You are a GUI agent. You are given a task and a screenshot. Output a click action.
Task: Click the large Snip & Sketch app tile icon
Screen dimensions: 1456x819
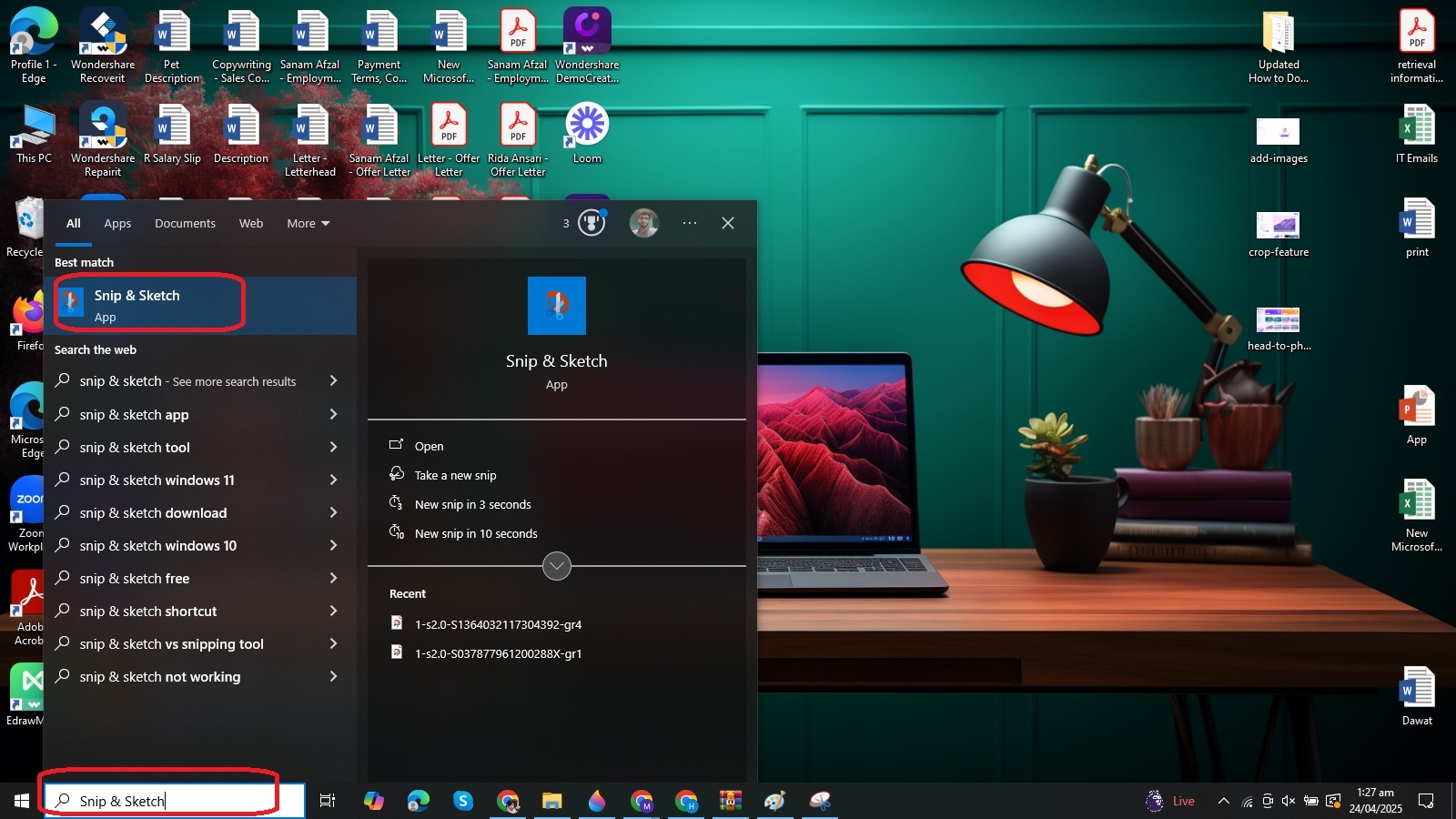click(557, 306)
